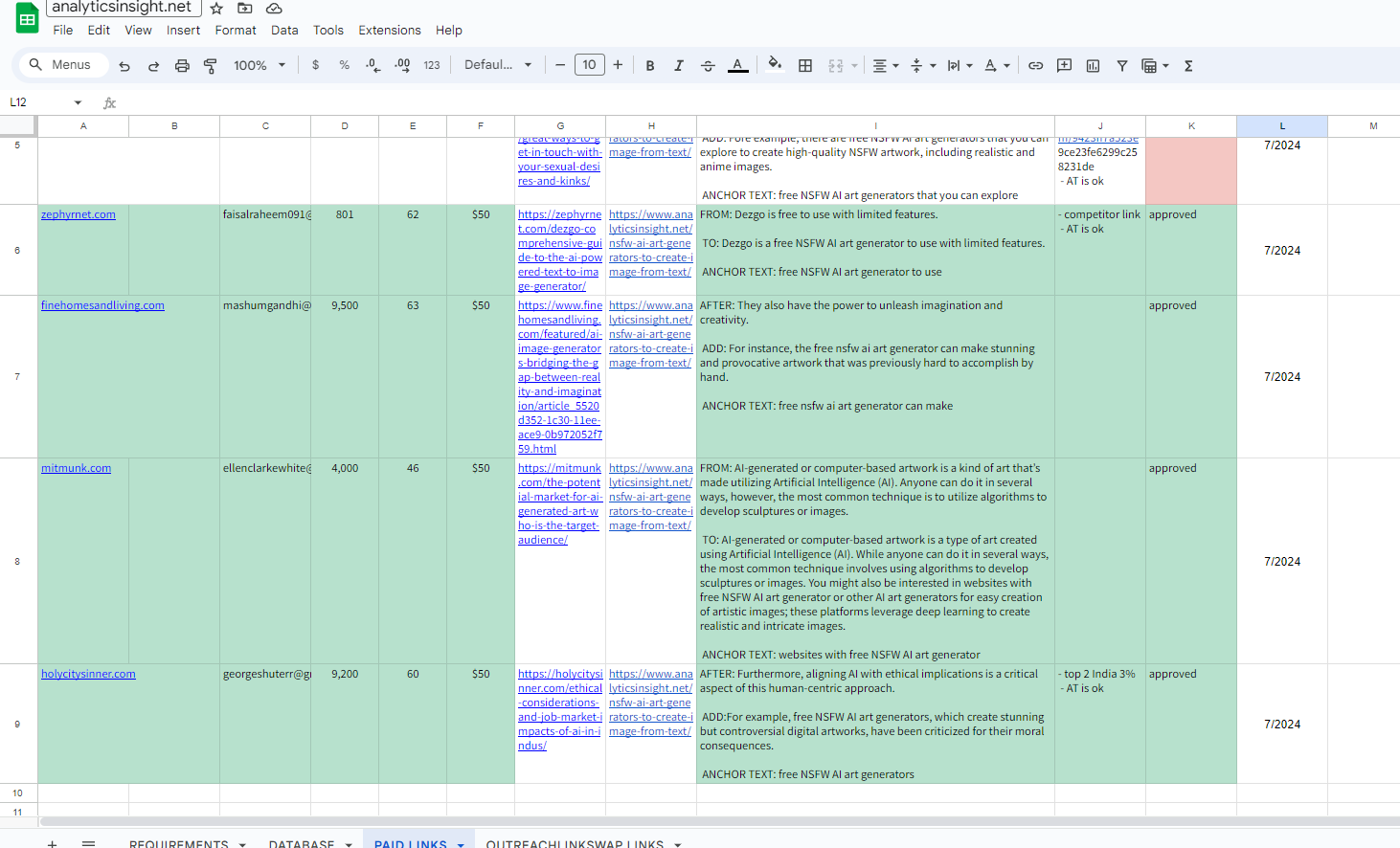This screenshot has height=848, width=1400.
Task: Open the filter views dropdown
Action: coord(1155,65)
